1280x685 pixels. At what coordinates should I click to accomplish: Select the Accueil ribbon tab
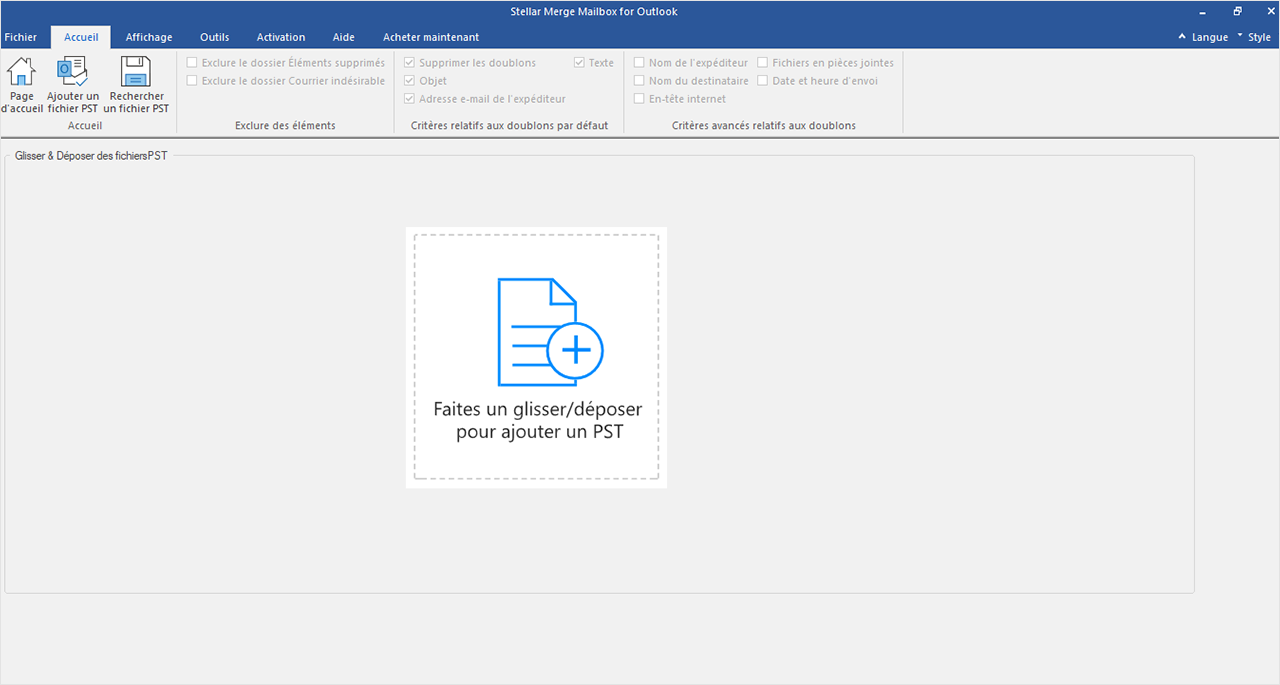point(81,37)
